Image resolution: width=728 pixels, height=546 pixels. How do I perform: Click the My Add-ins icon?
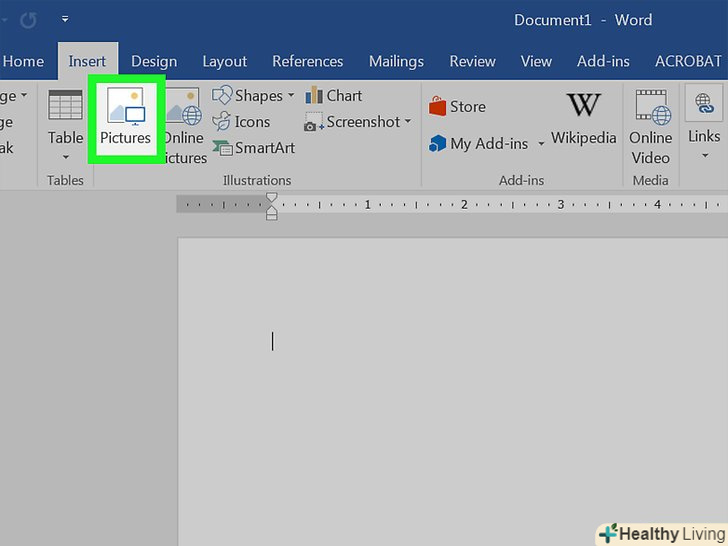(x=437, y=143)
